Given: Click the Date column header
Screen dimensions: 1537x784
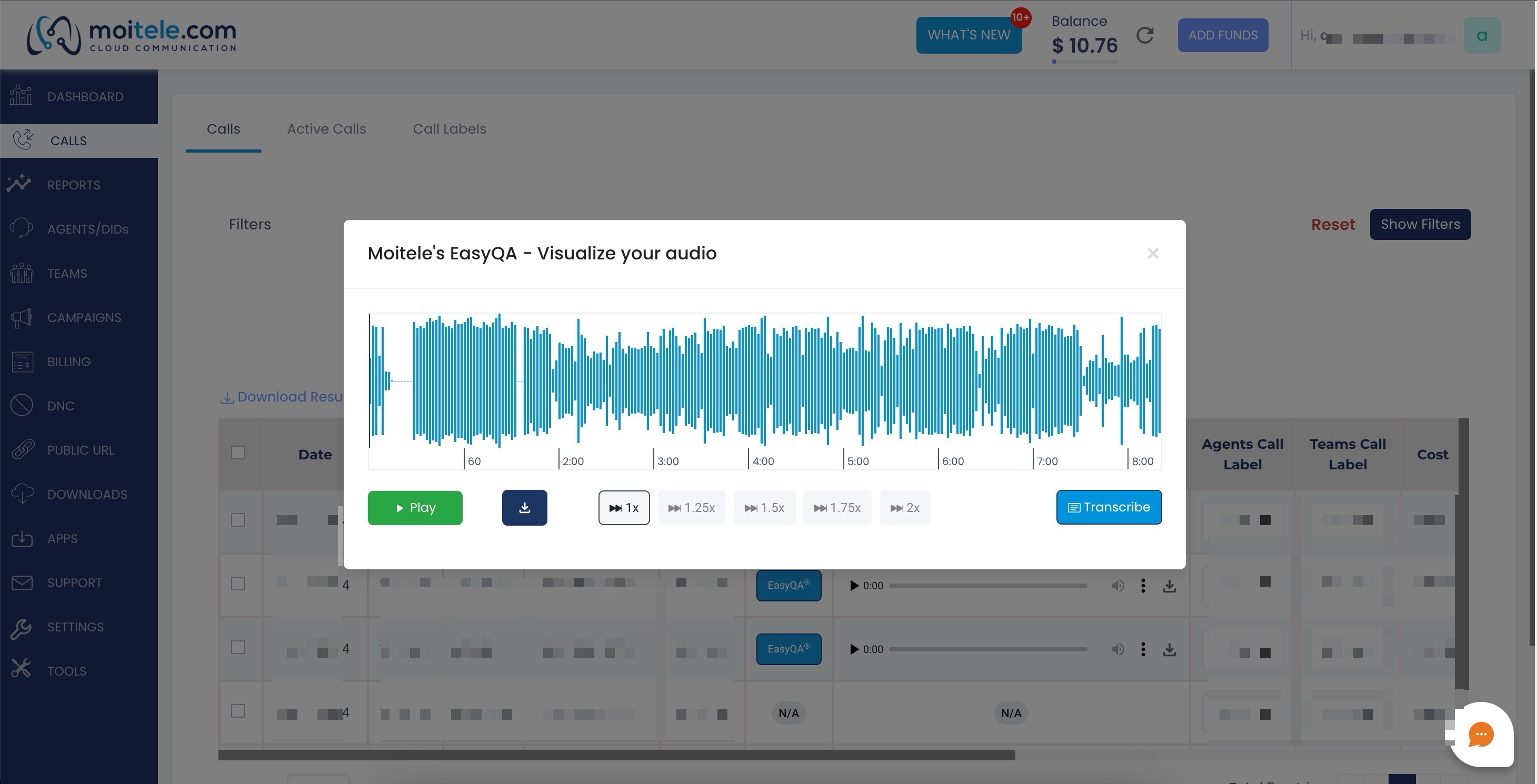Looking at the screenshot, I should pos(315,455).
